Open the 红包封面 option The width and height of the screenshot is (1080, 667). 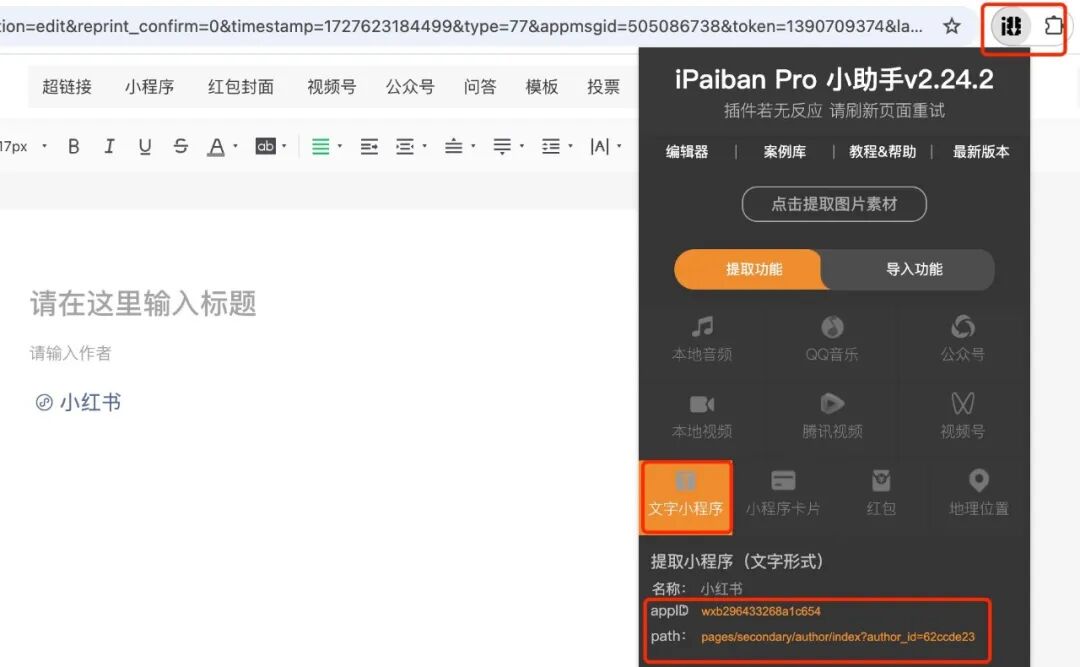(x=241, y=87)
